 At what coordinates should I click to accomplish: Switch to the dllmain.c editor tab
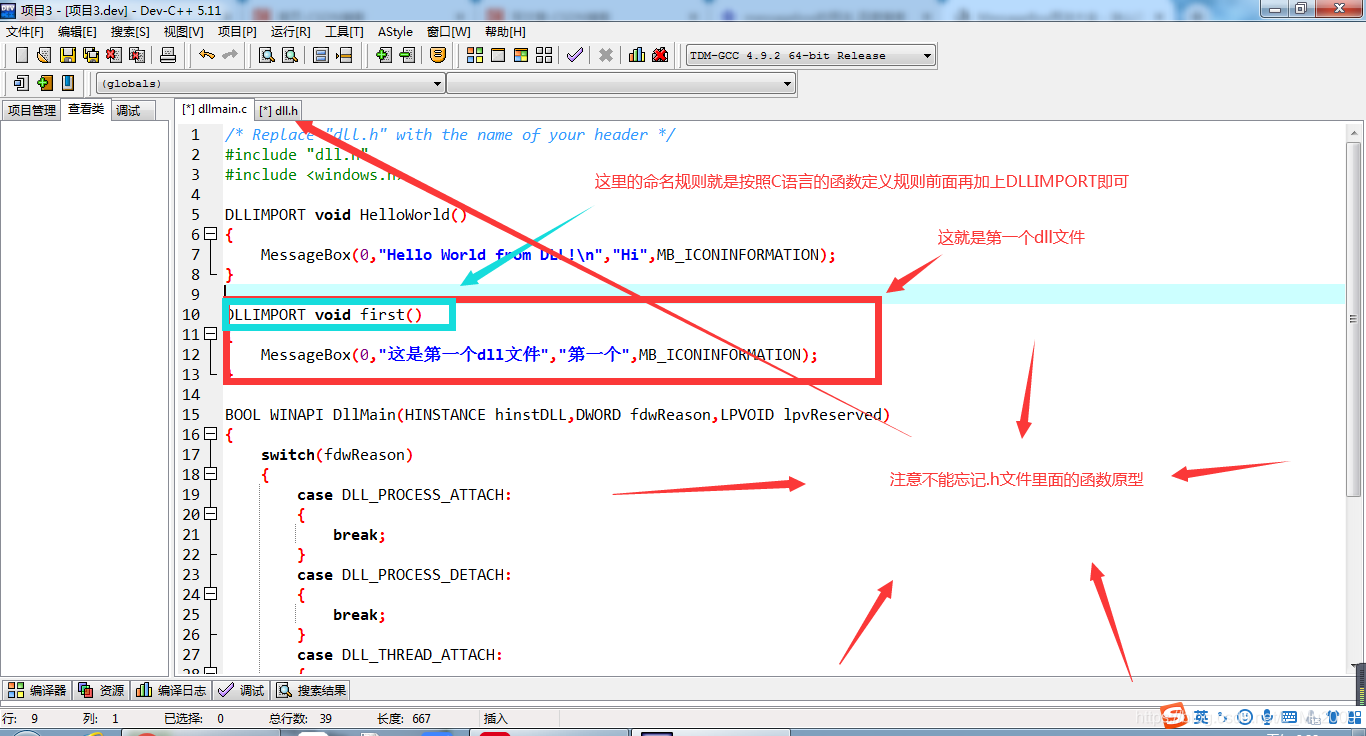pos(214,109)
